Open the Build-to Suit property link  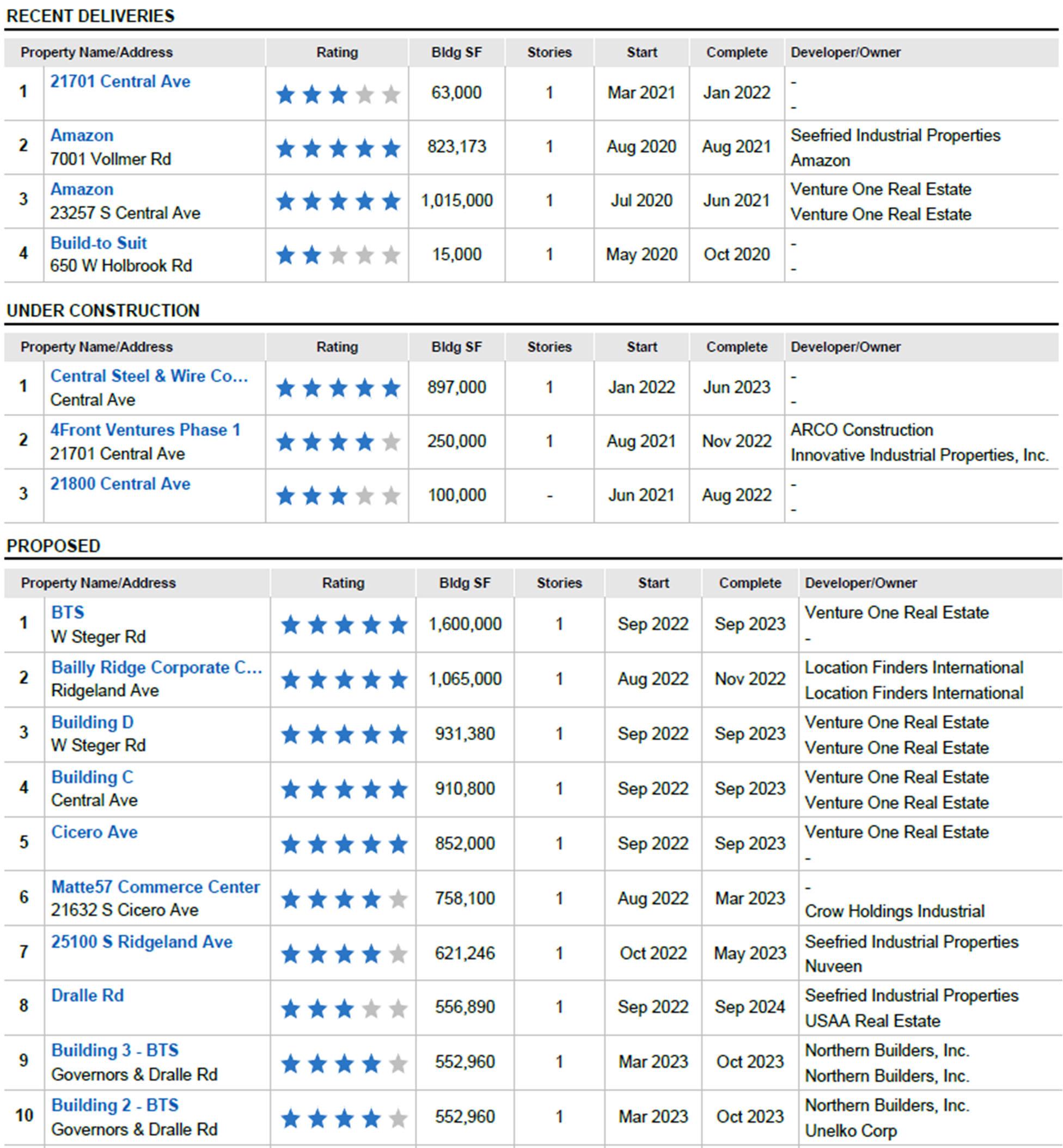coord(99,243)
